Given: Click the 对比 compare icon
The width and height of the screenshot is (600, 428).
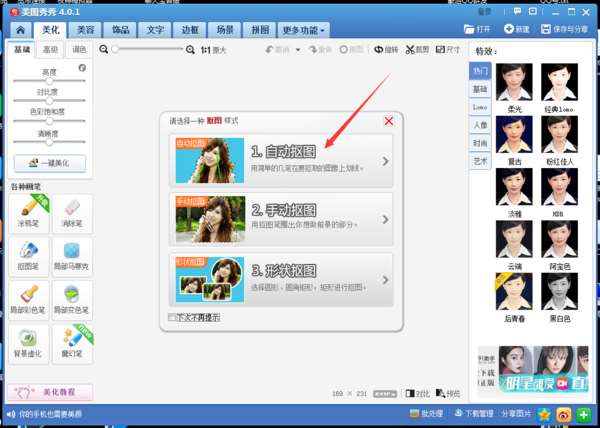Looking at the screenshot, I should click(x=417, y=393).
